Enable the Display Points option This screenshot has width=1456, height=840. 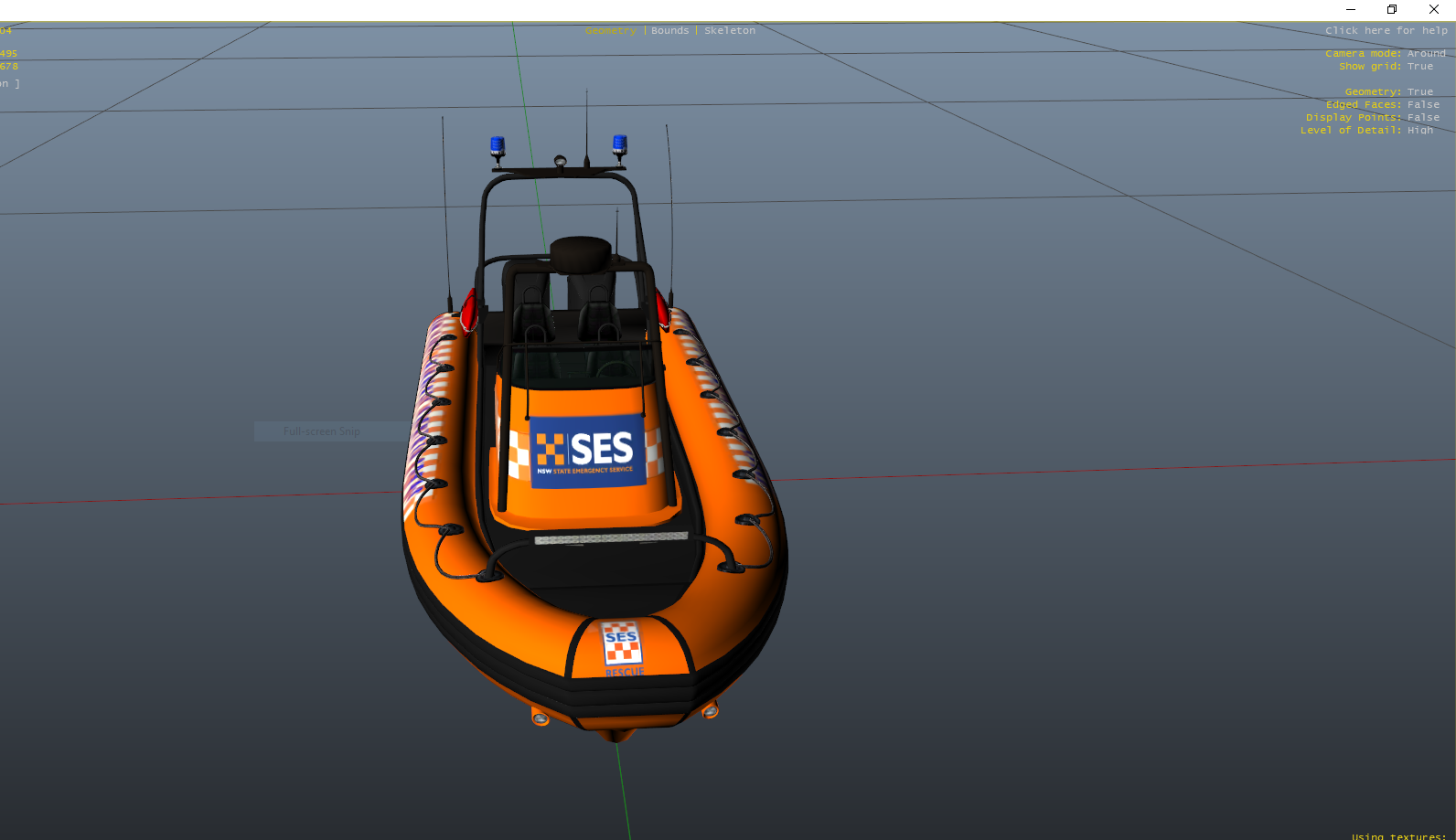pyautogui.click(x=1372, y=118)
